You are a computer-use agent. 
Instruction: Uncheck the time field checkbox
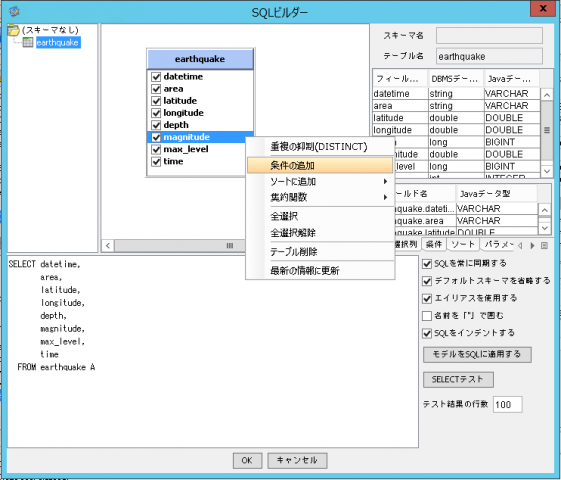click(x=156, y=161)
